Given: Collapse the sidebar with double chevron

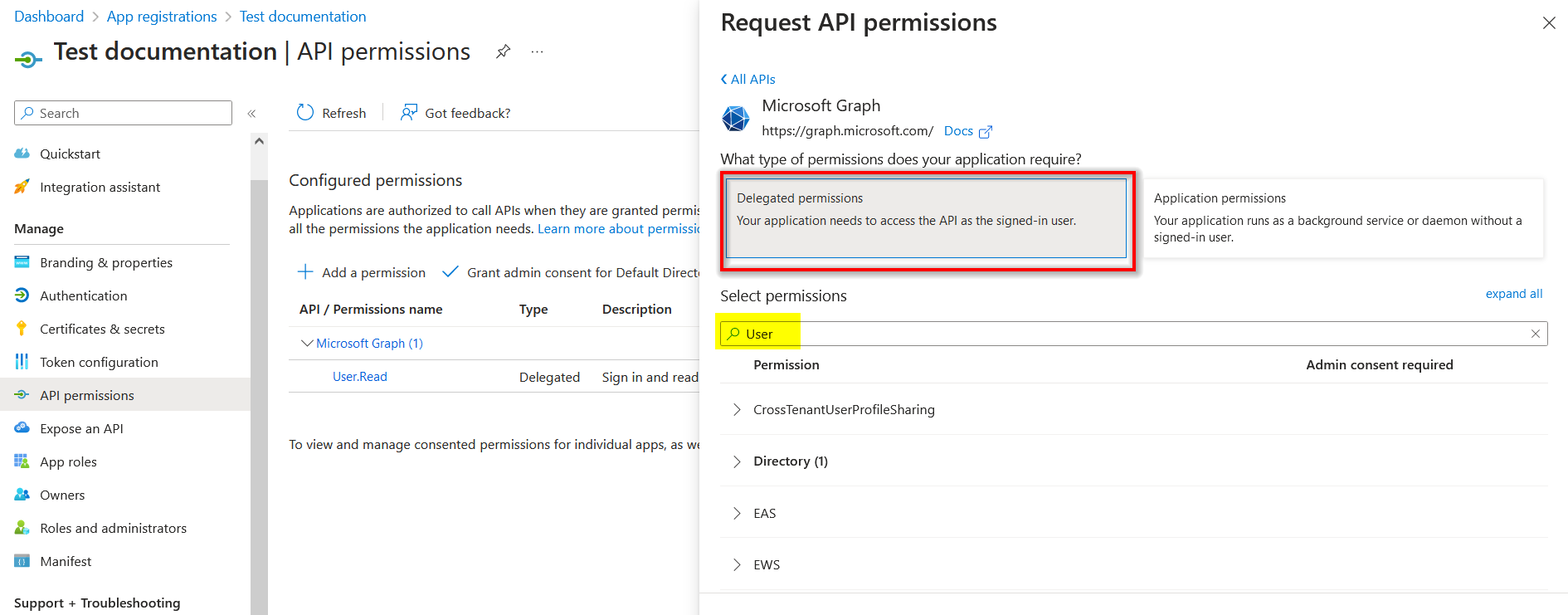Looking at the screenshot, I should [252, 113].
